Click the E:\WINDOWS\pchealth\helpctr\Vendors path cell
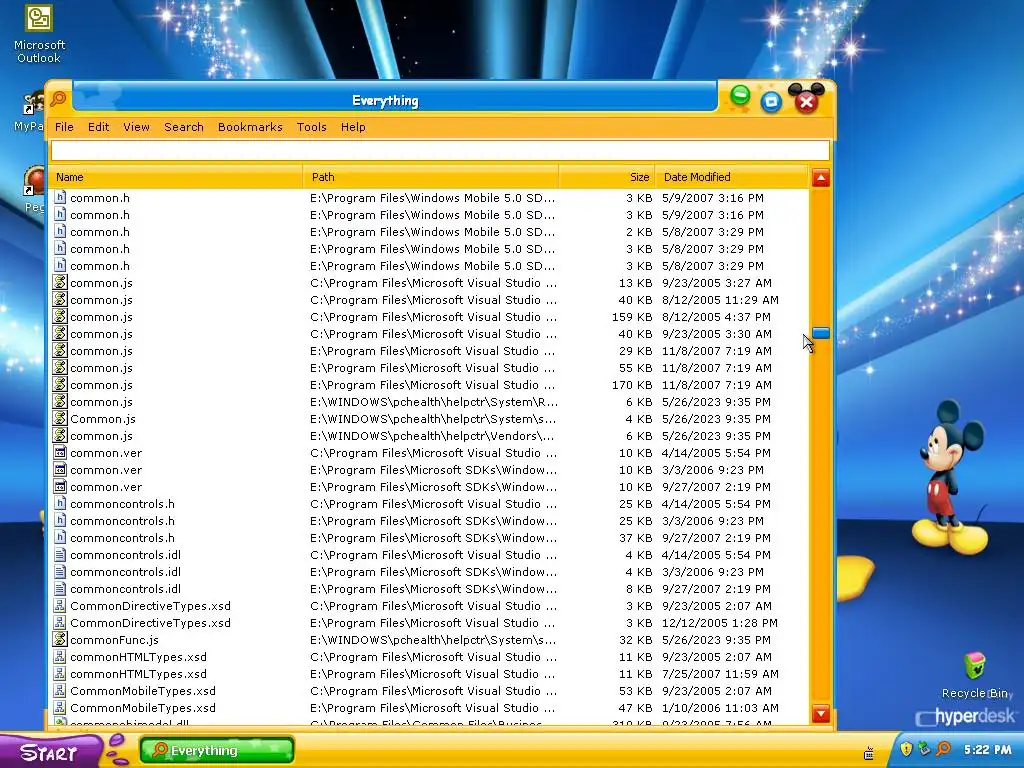The height and width of the screenshot is (768, 1024). [432, 436]
